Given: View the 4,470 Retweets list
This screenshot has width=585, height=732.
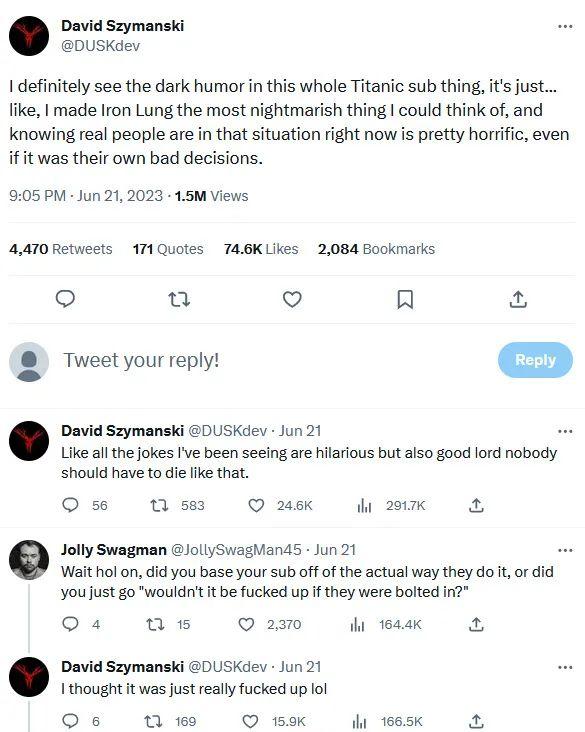Looking at the screenshot, I should click(x=61, y=249).
